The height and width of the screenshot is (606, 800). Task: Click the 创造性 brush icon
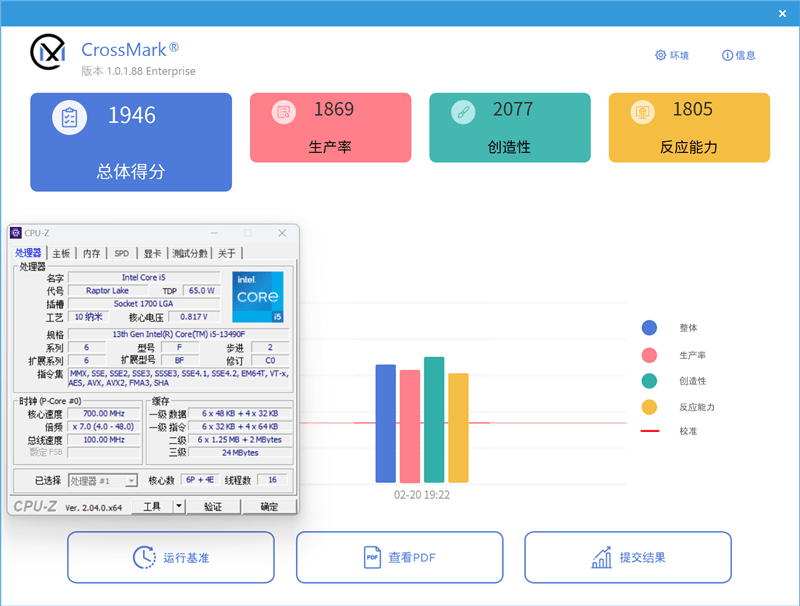pyautogui.click(x=463, y=111)
